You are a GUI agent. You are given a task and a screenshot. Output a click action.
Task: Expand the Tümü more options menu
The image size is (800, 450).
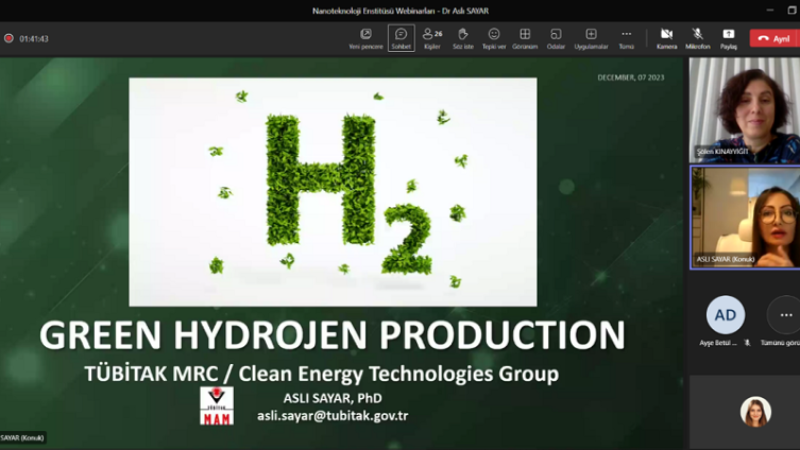pos(626,39)
